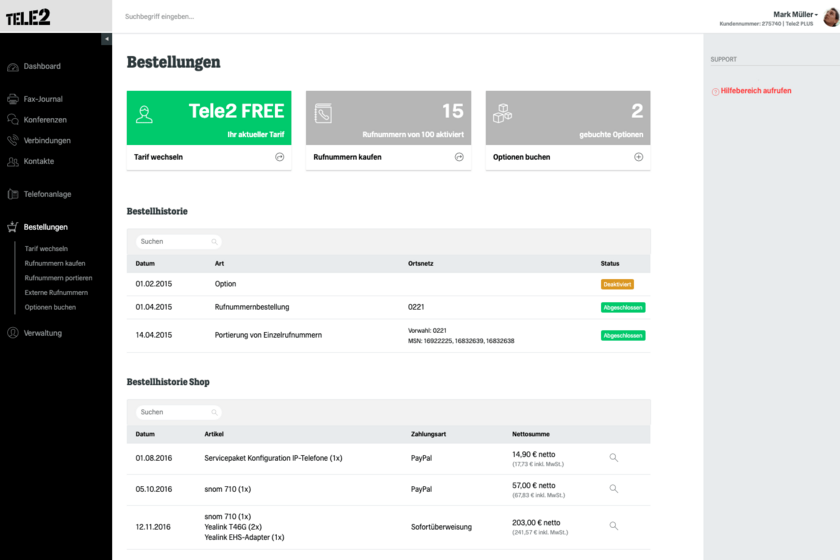
Task: Click the Artikel column header
Action: [x=214, y=434]
